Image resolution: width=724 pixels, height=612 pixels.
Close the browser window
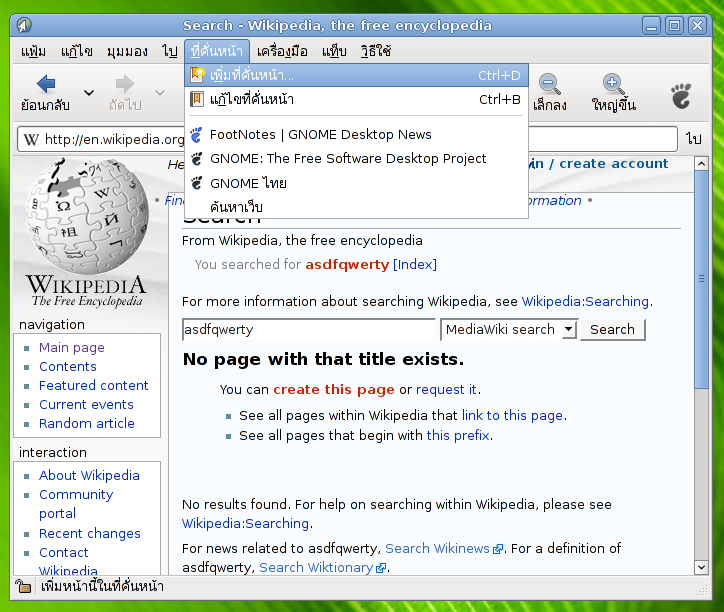697,25
